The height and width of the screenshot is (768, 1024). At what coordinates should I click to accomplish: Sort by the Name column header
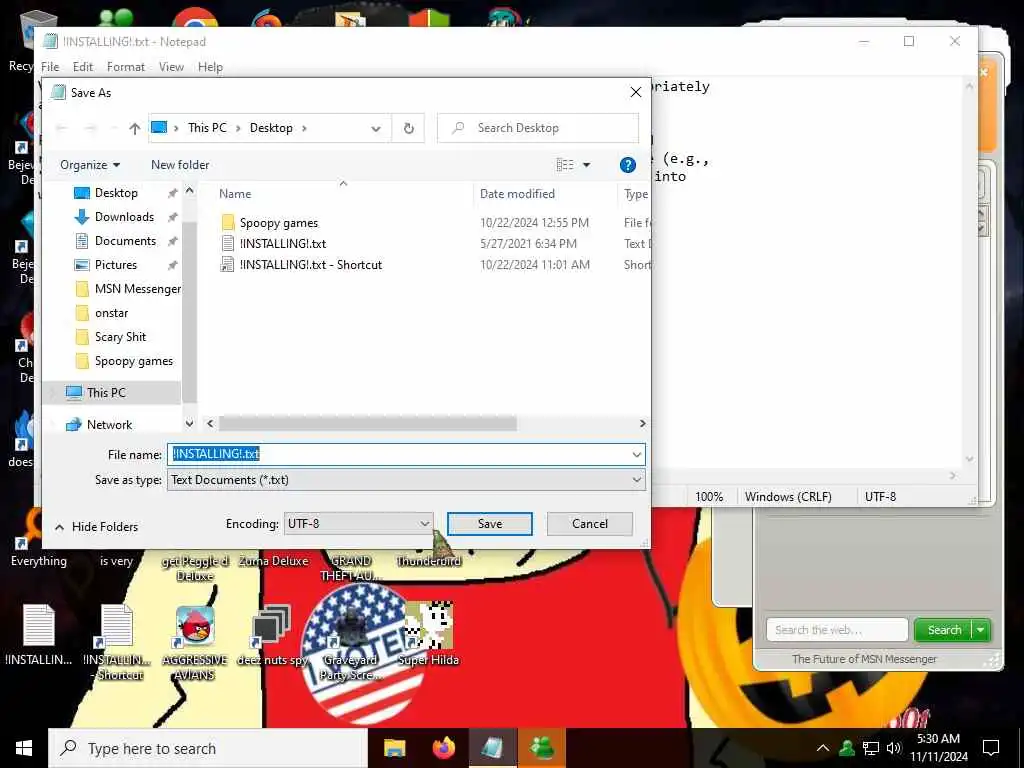(235, 194)
